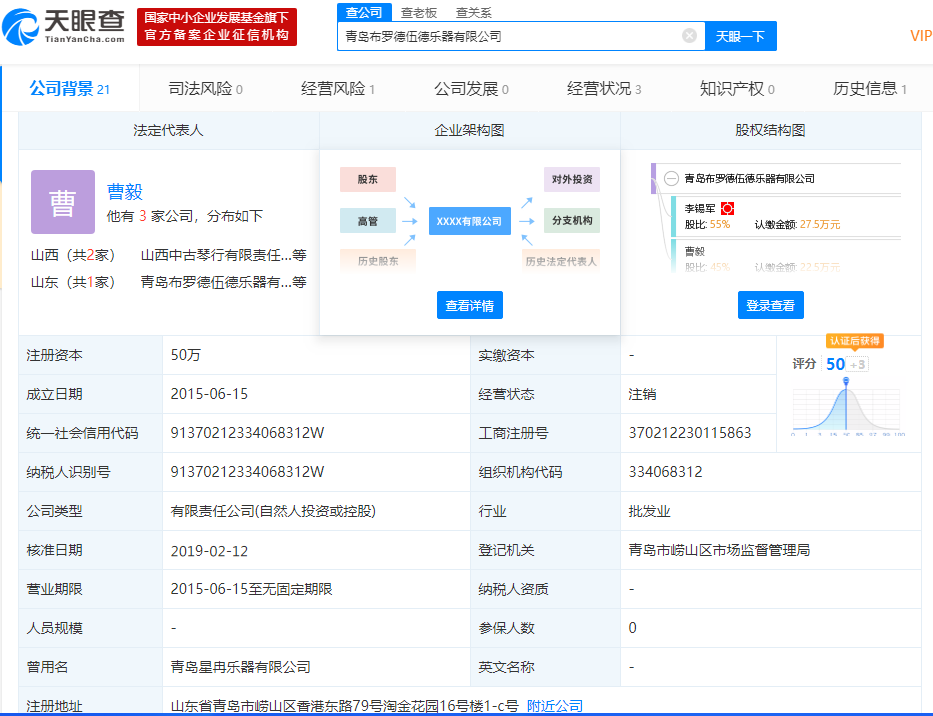Click the organization code 334068312
Image resolution: width=933 pixels, height=716 pixels.
[665, 473]
